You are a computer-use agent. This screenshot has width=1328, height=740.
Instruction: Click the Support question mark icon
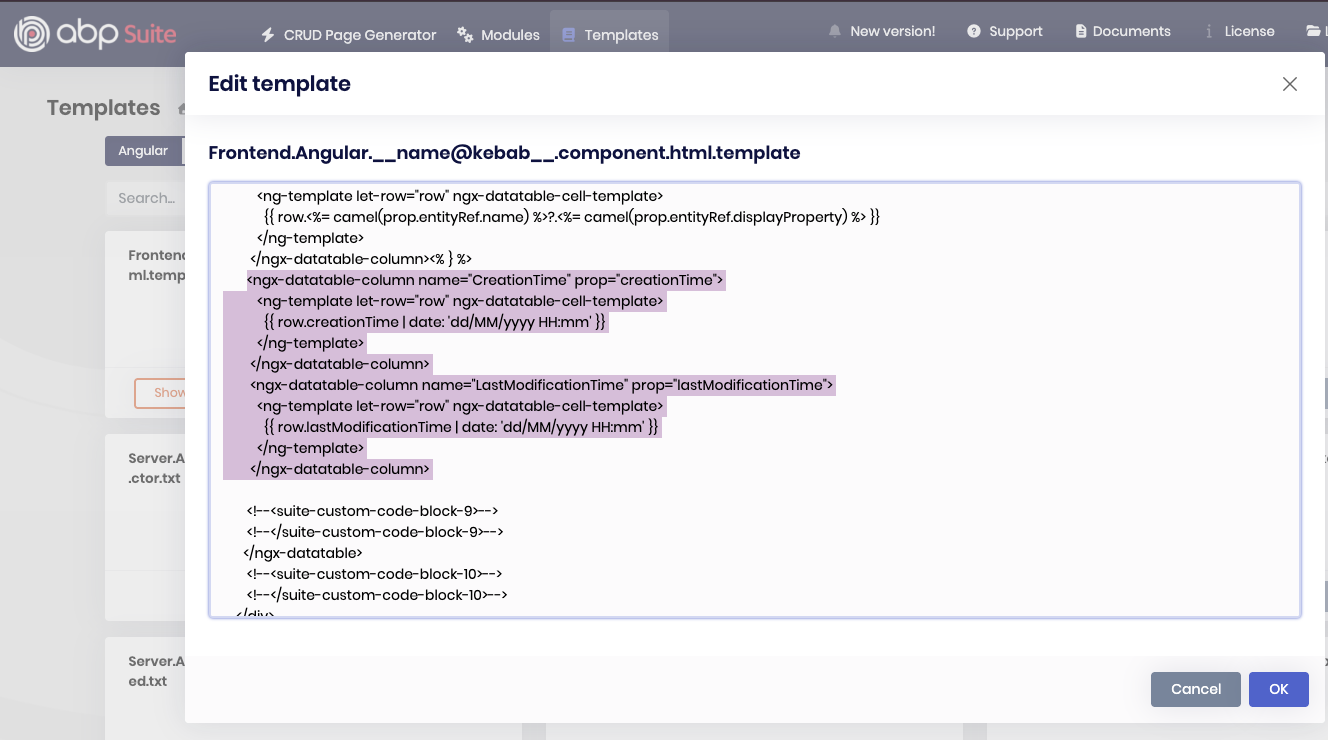coord(973,32)
